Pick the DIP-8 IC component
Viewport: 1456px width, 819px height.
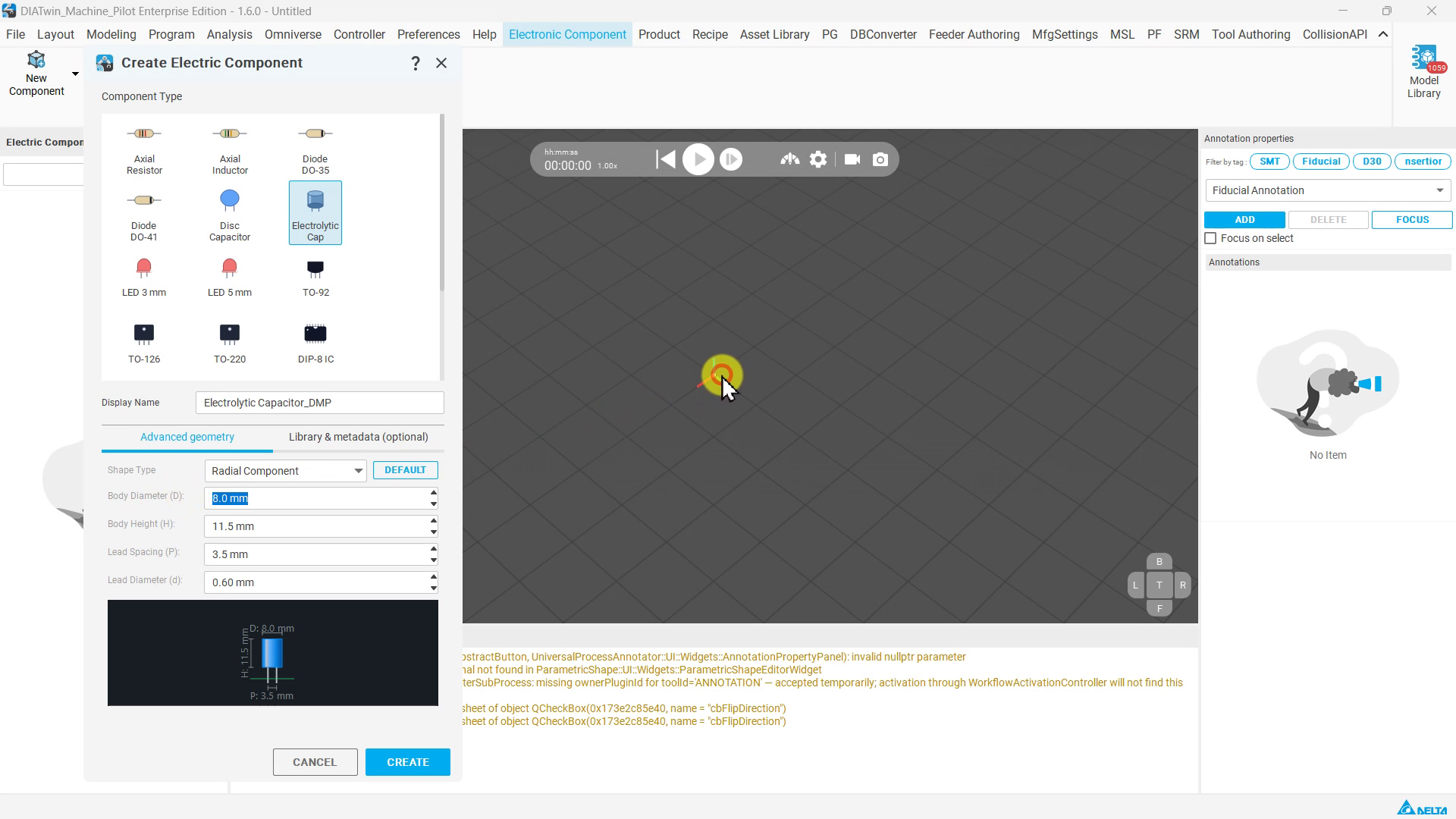315,344
